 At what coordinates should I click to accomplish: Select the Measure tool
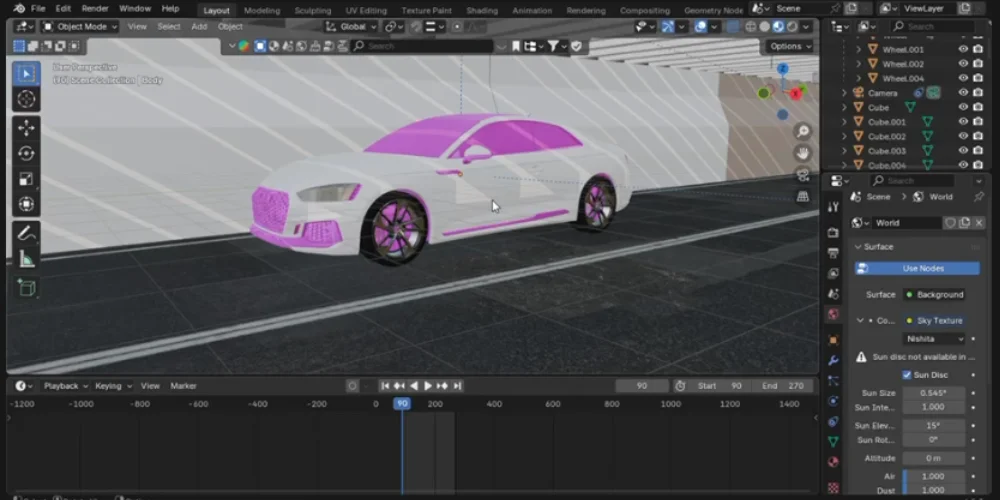[26, 259]
